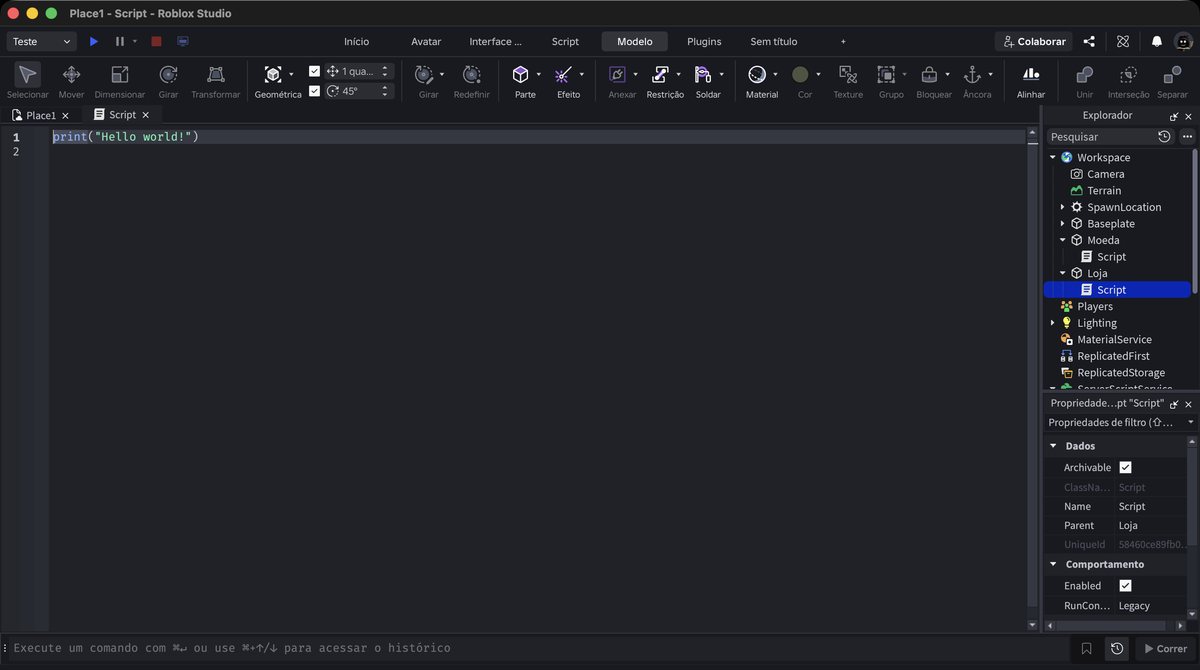The height and width of the screenshot is (670, 1200).
Task: Click the Separar icon
Action: [1172, 75]
